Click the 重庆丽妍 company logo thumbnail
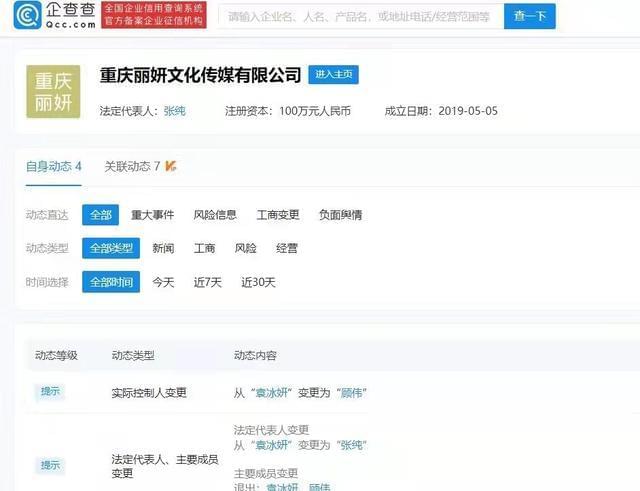The width and height of the screenshot is (640, 491). click(x=54, y=92)
